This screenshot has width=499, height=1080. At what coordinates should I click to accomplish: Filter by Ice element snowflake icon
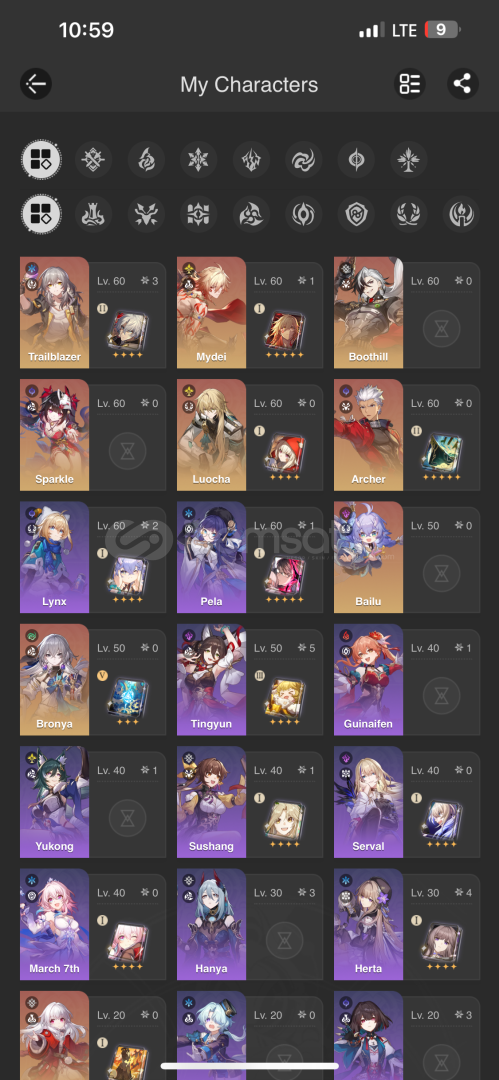coord(198,160)
